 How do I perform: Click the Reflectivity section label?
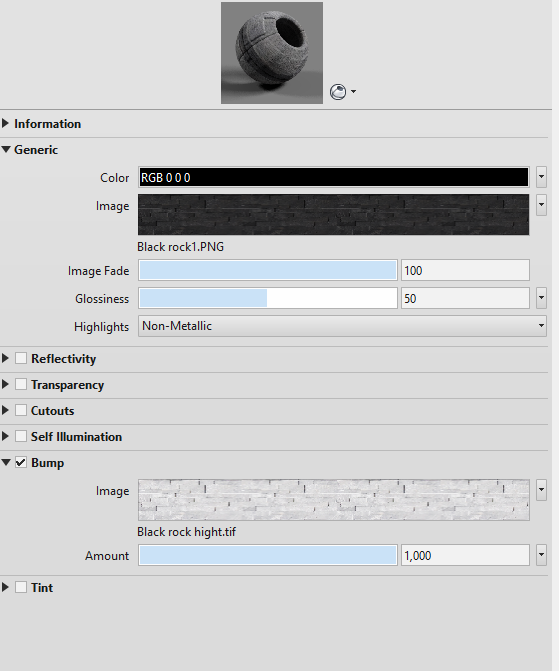click(63, 359)
